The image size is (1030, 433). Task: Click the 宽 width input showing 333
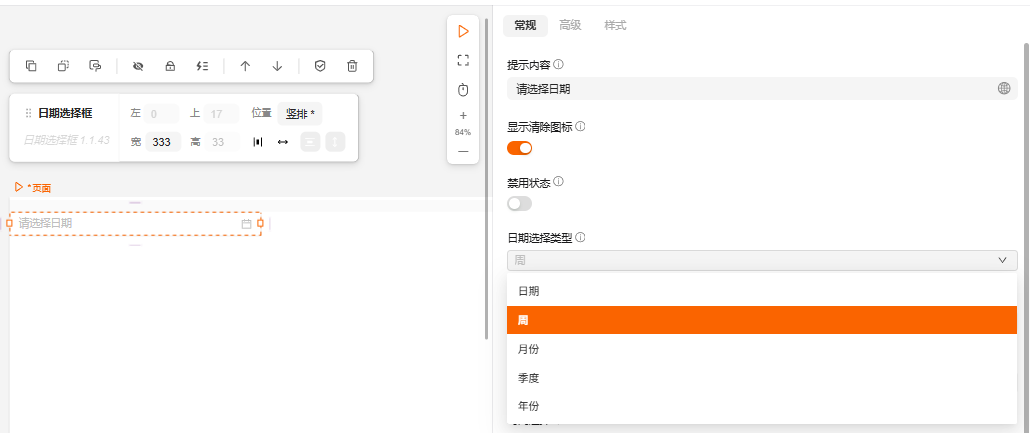pyautogui.click(x=163, y=142)
